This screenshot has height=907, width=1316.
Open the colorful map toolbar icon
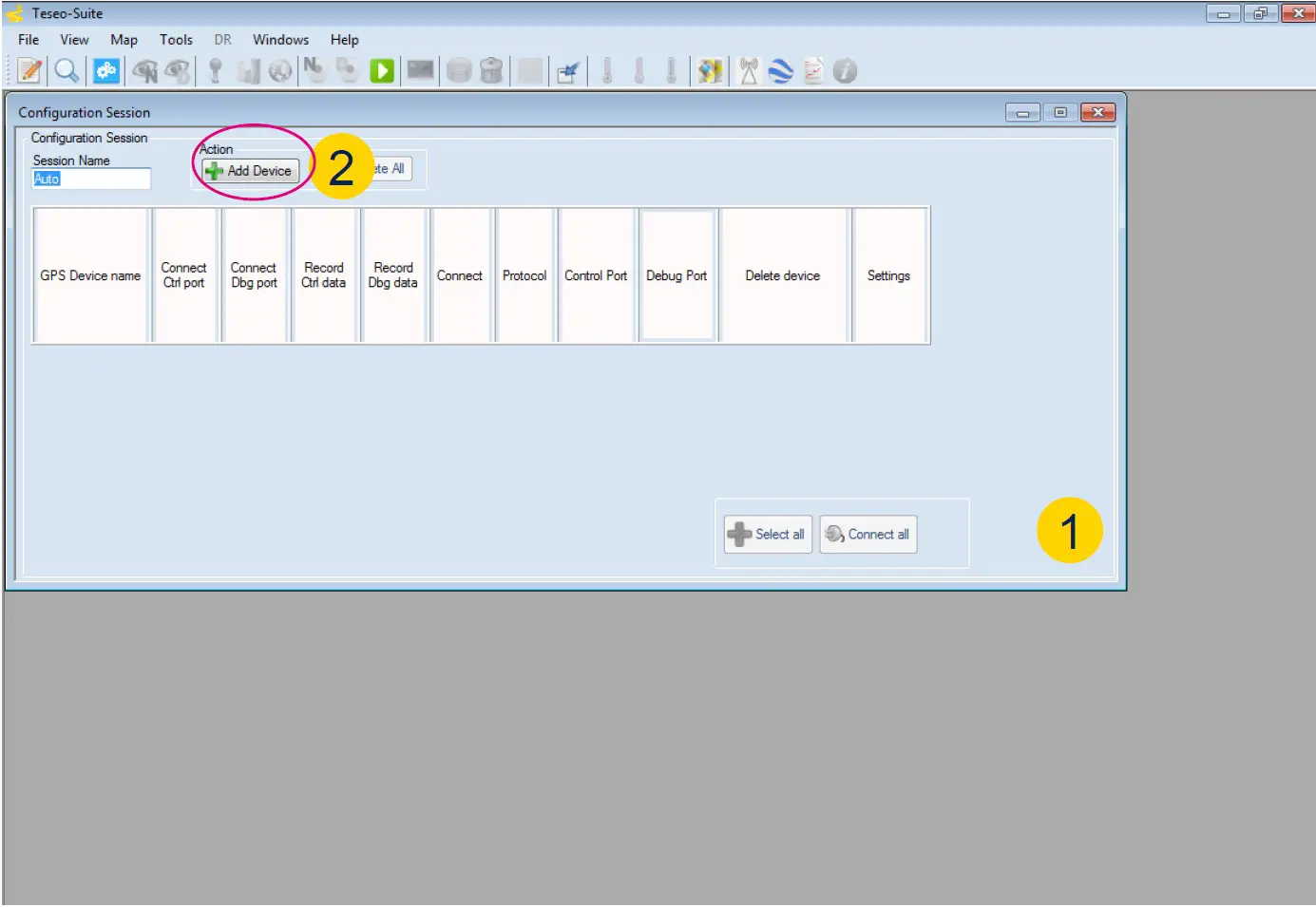coord(710,70)
